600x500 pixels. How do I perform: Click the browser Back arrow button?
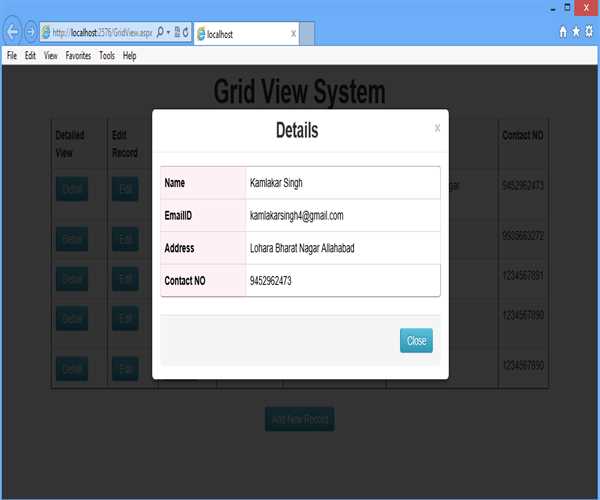tap(13, 32)
